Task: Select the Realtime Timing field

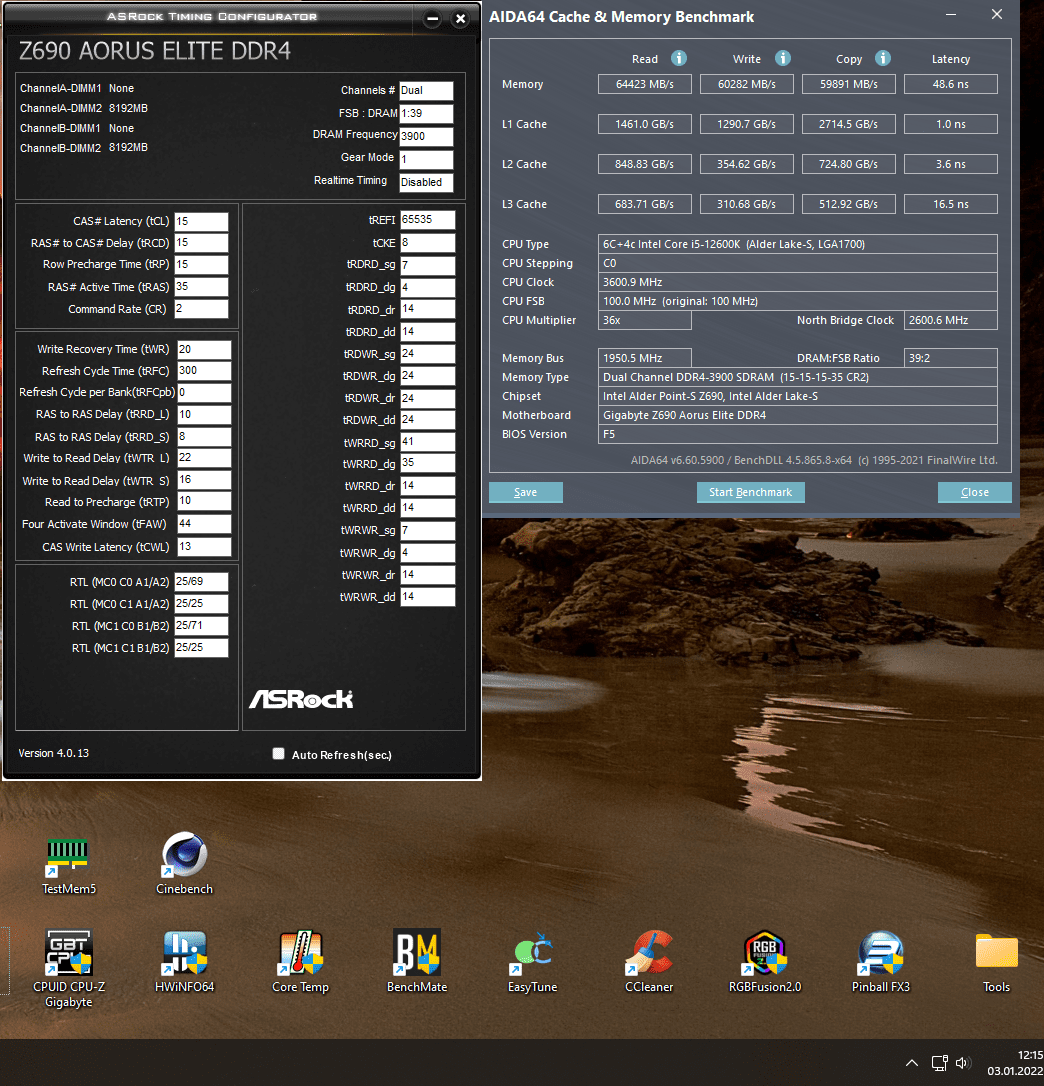Action: 427,182
